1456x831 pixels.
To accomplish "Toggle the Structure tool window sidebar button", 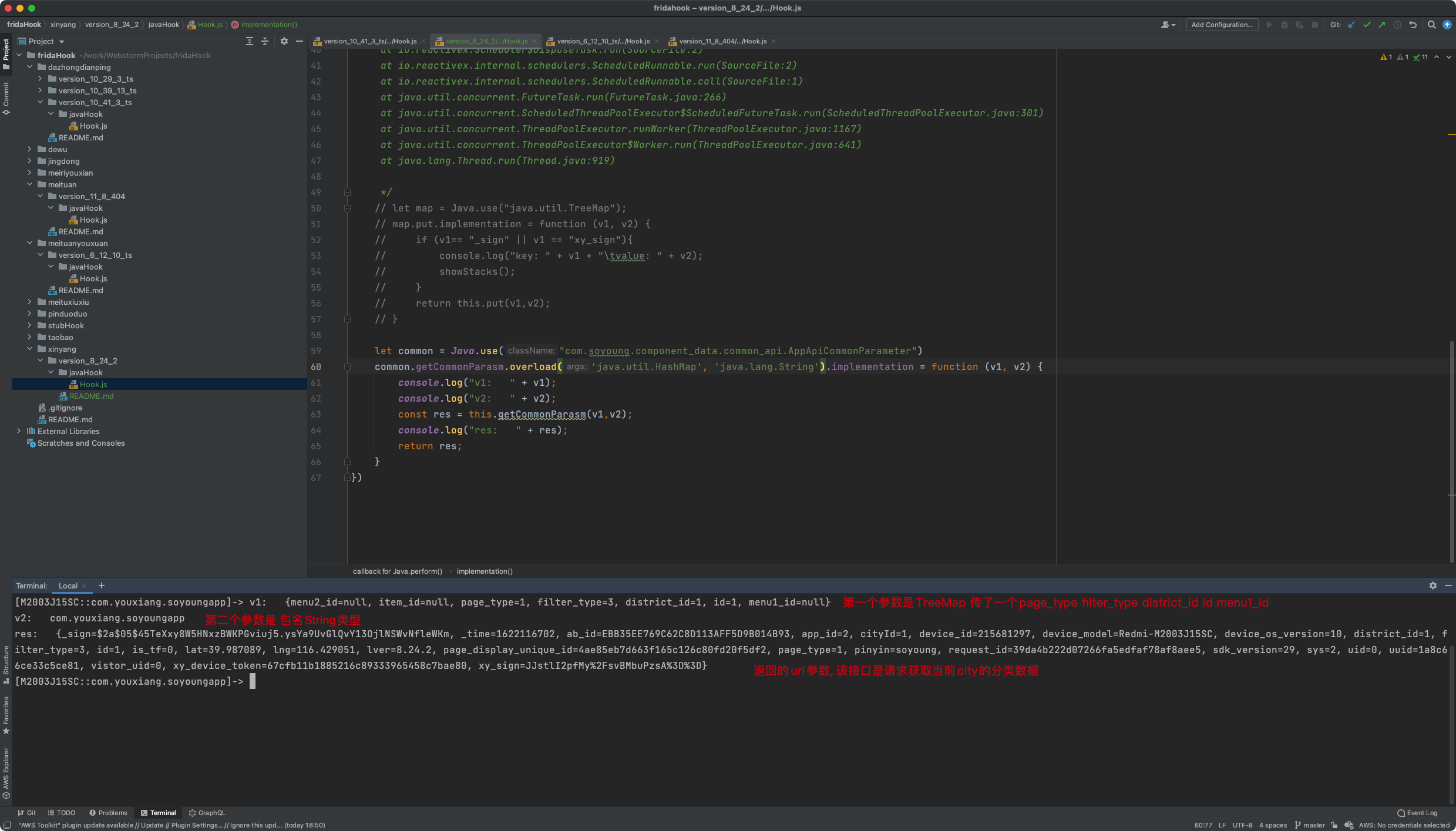I will 6,664.
